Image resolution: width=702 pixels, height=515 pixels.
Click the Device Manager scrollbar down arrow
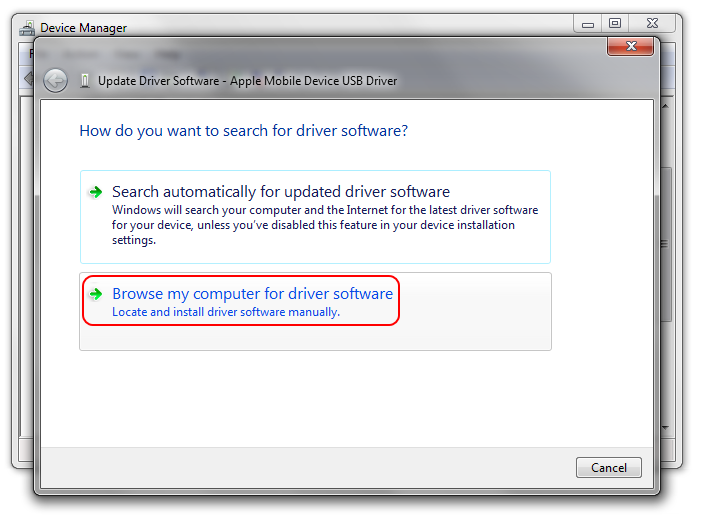coord(666,427)
